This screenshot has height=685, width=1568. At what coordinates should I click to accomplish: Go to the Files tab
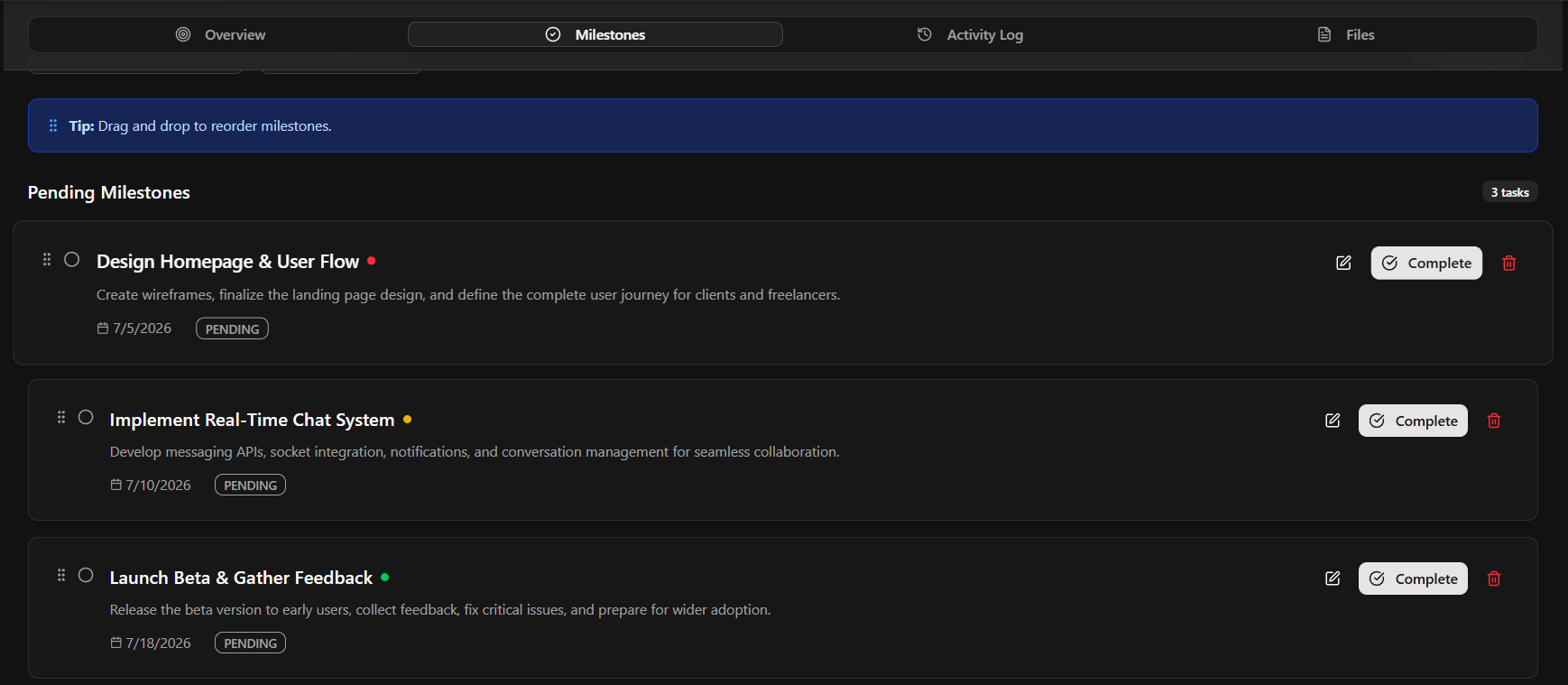[1345, 34]
